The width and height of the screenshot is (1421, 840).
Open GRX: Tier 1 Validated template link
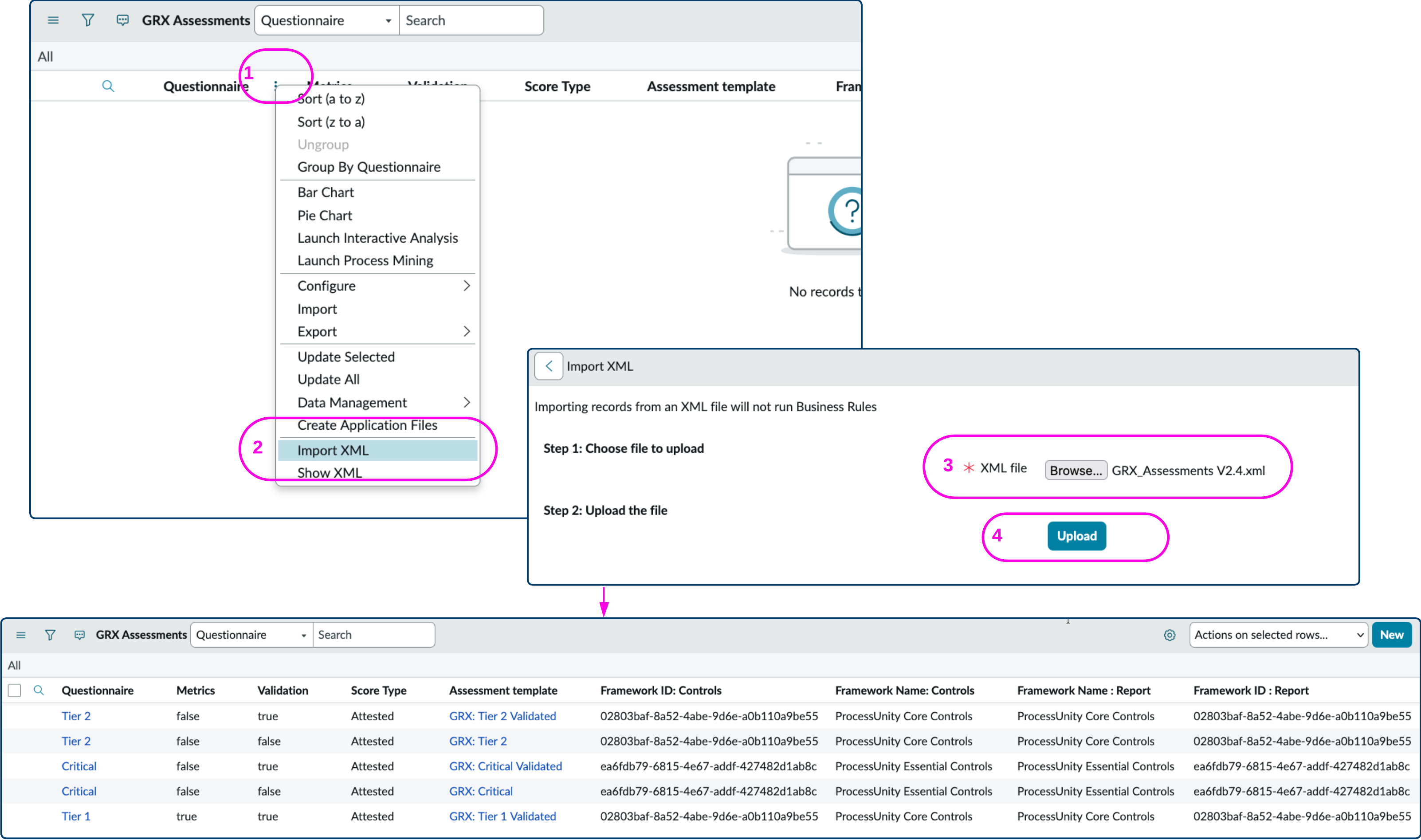[502, 817]
